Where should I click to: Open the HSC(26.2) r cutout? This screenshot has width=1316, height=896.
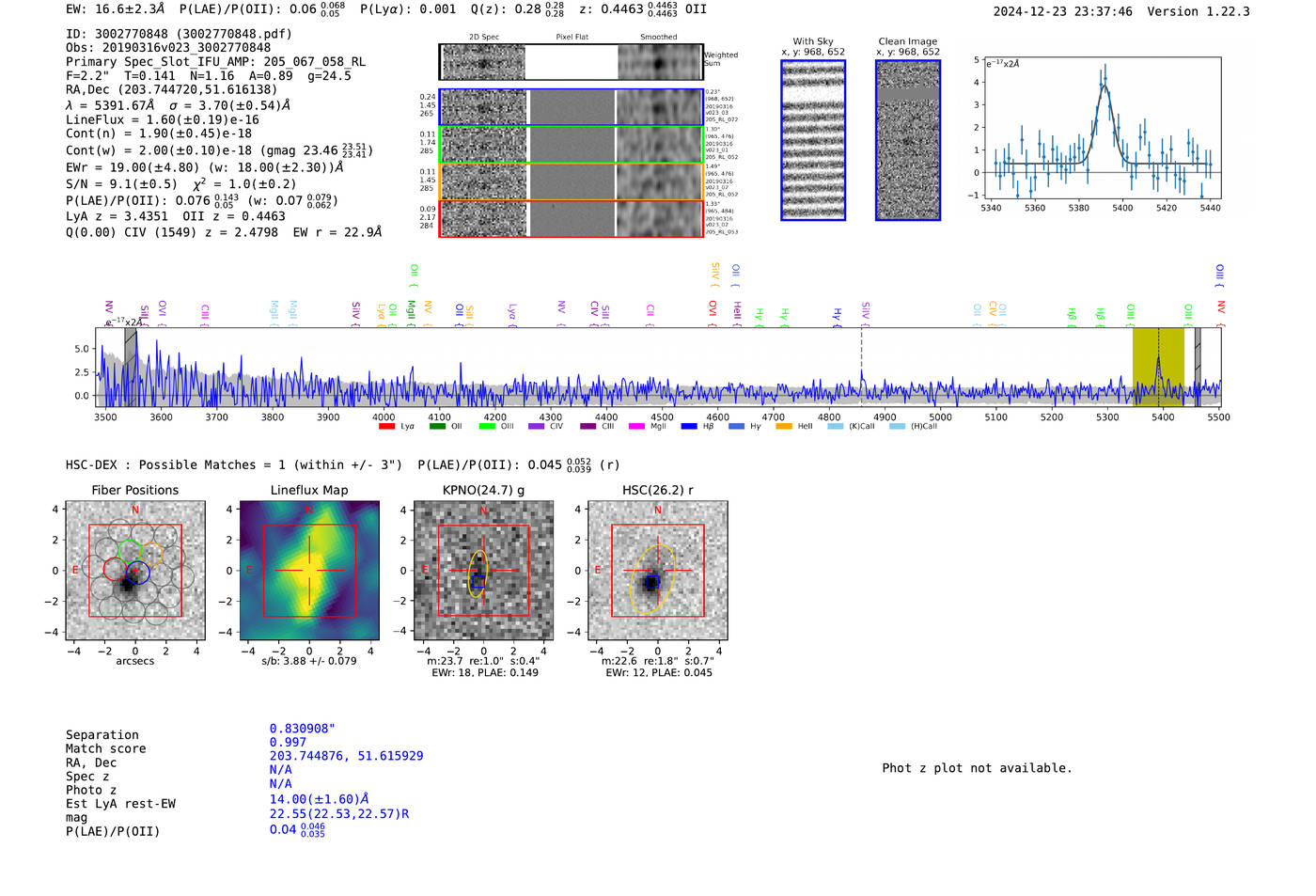[x=657, y=571]
